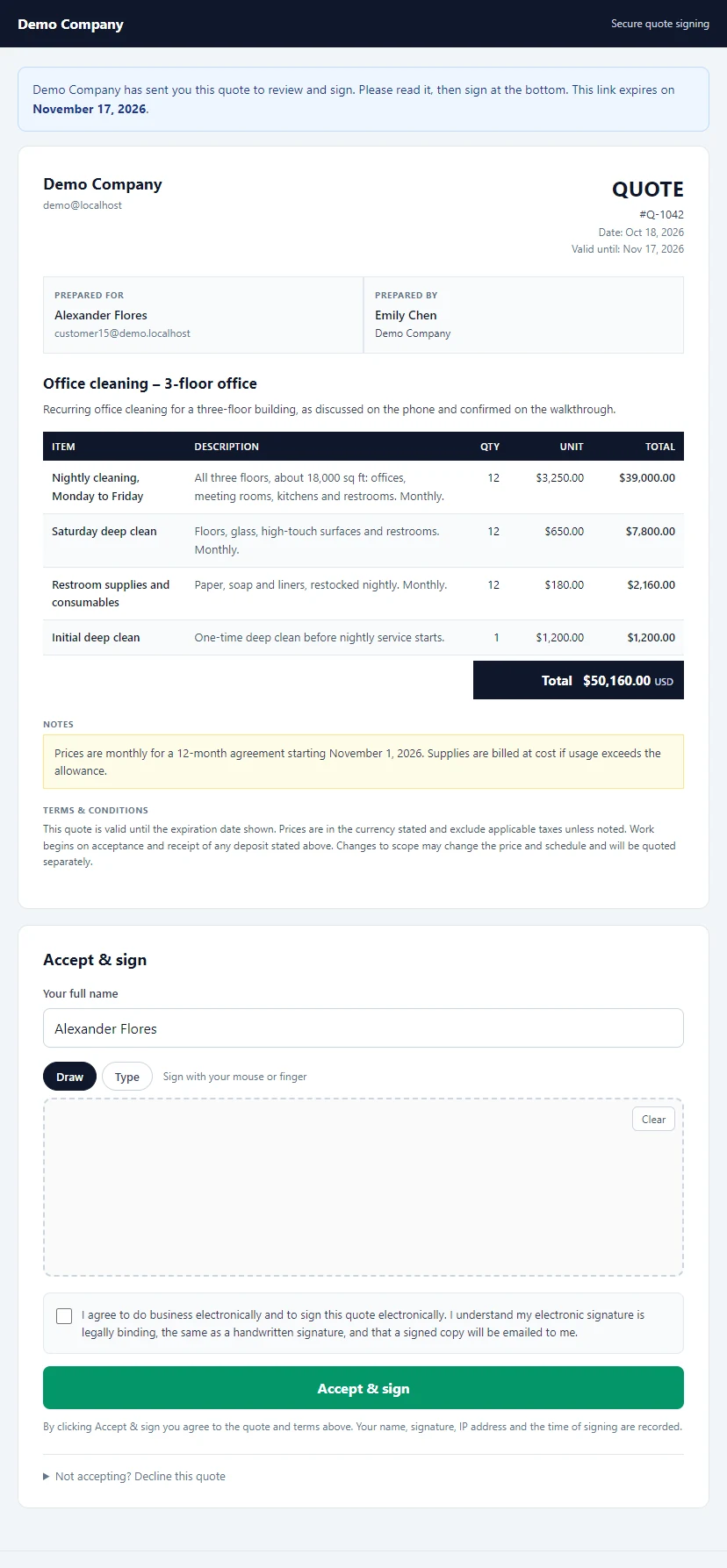Check the electronic signature agreement checkbox

(x=64, y=1316)
